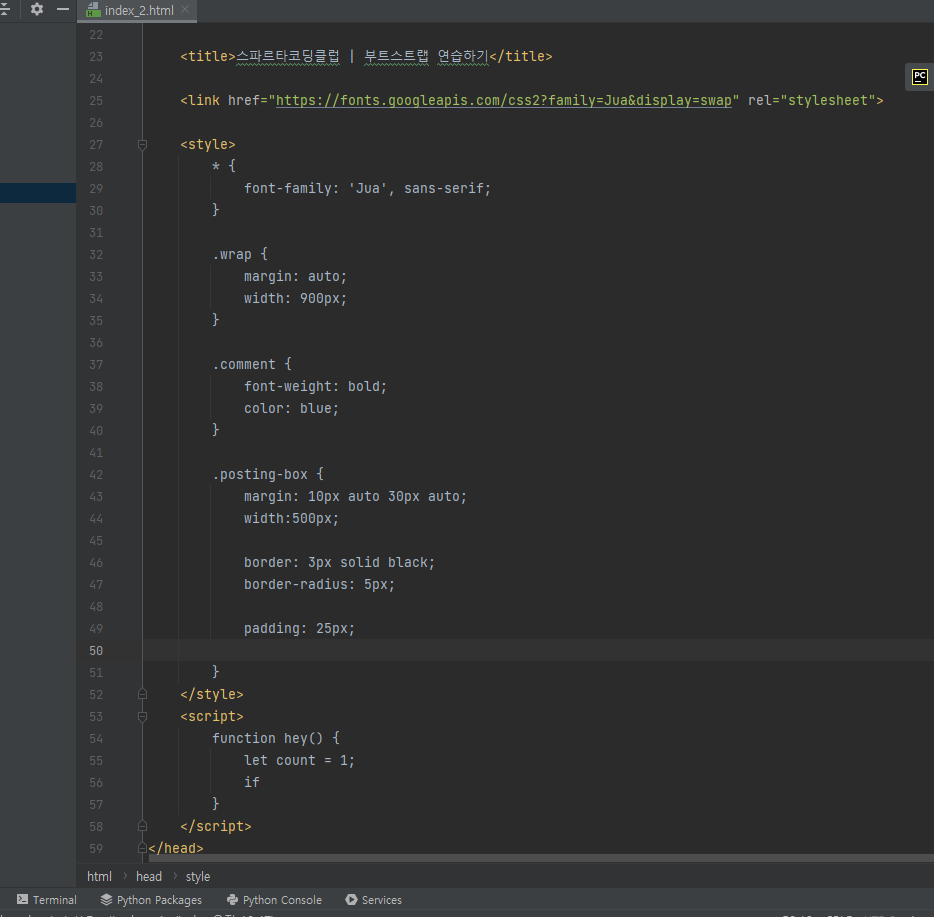The height and width of the screenshot is (917, 934).
Task: Place cursor on the empty line 50
Action: [538, 651]
